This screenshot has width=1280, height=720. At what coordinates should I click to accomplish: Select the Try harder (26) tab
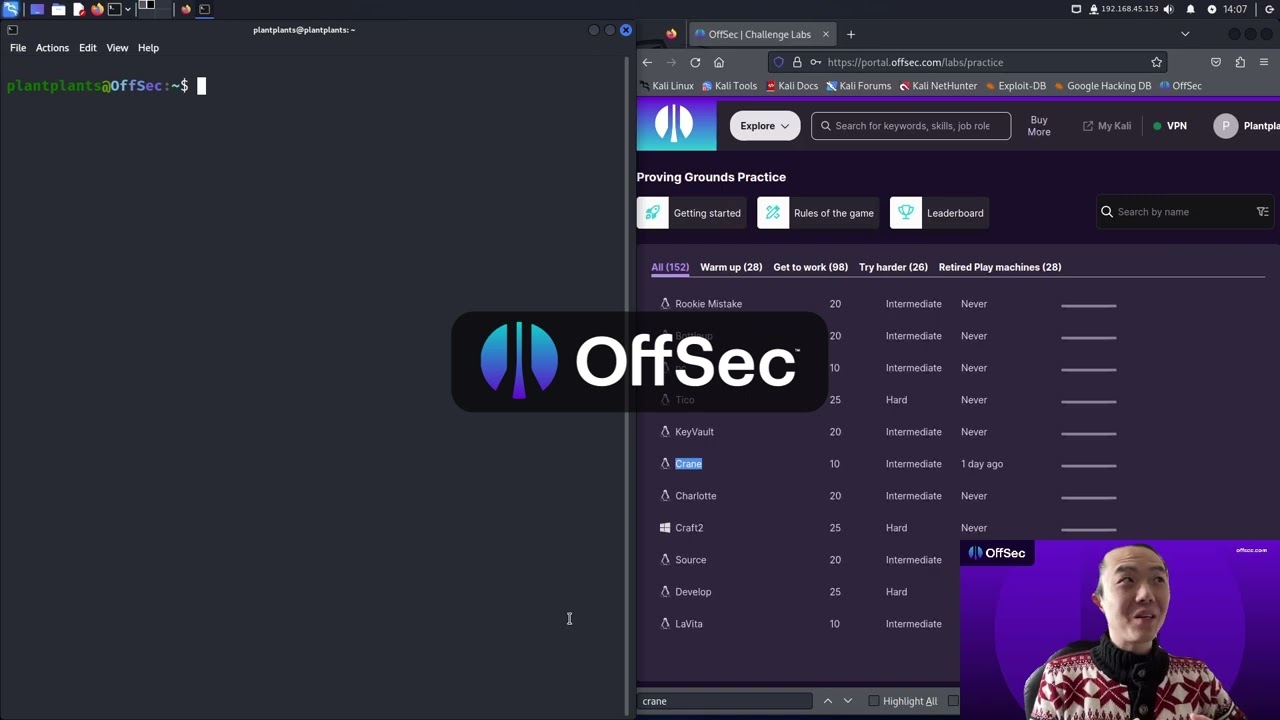[893, 267]
